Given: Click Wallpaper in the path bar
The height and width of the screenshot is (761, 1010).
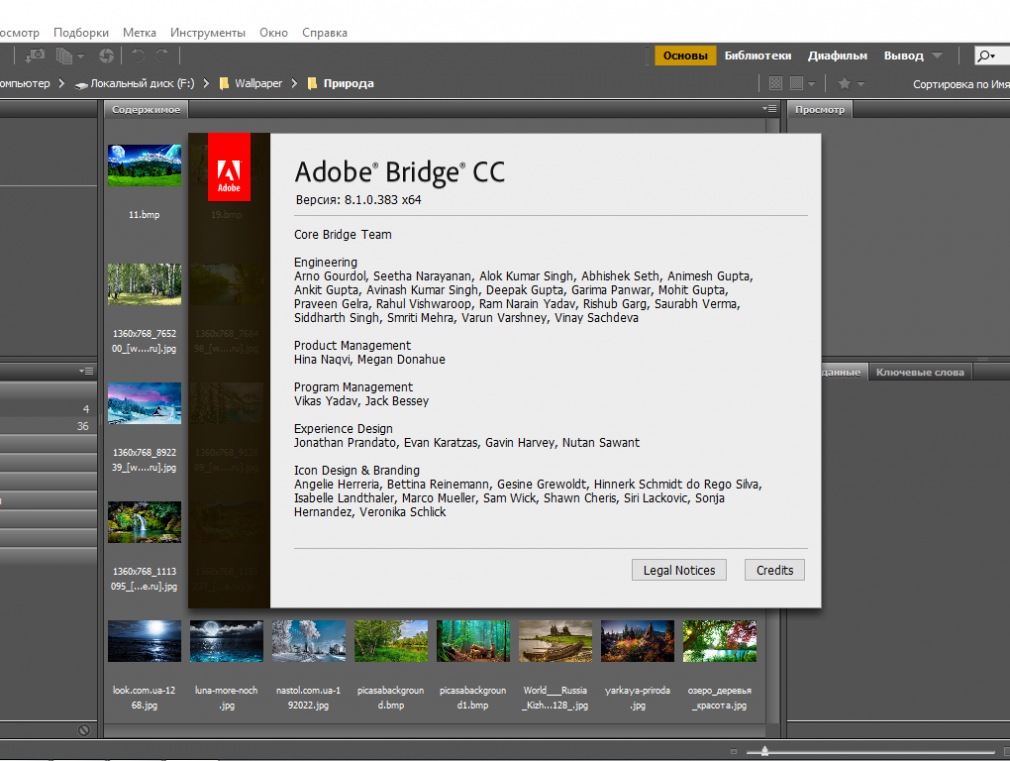Looking at the screenshot, I should [258, 83].
